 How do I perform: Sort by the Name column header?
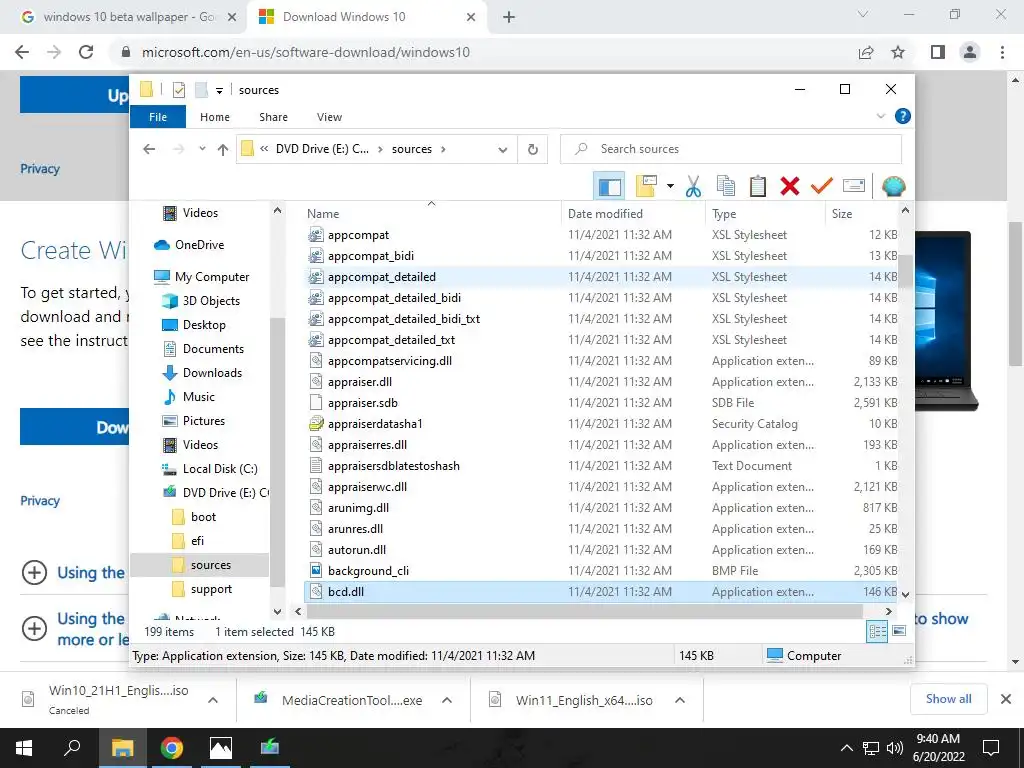point(431,214)
